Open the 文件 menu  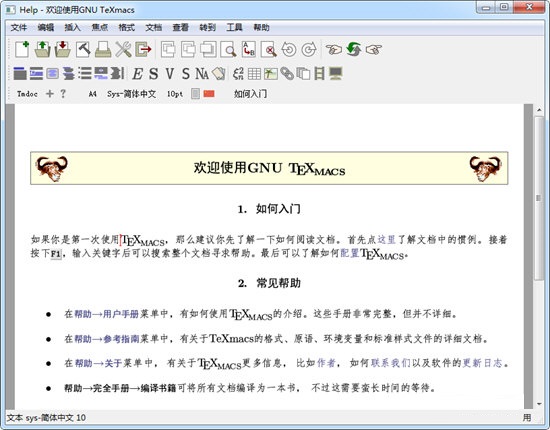coord(19,27)
